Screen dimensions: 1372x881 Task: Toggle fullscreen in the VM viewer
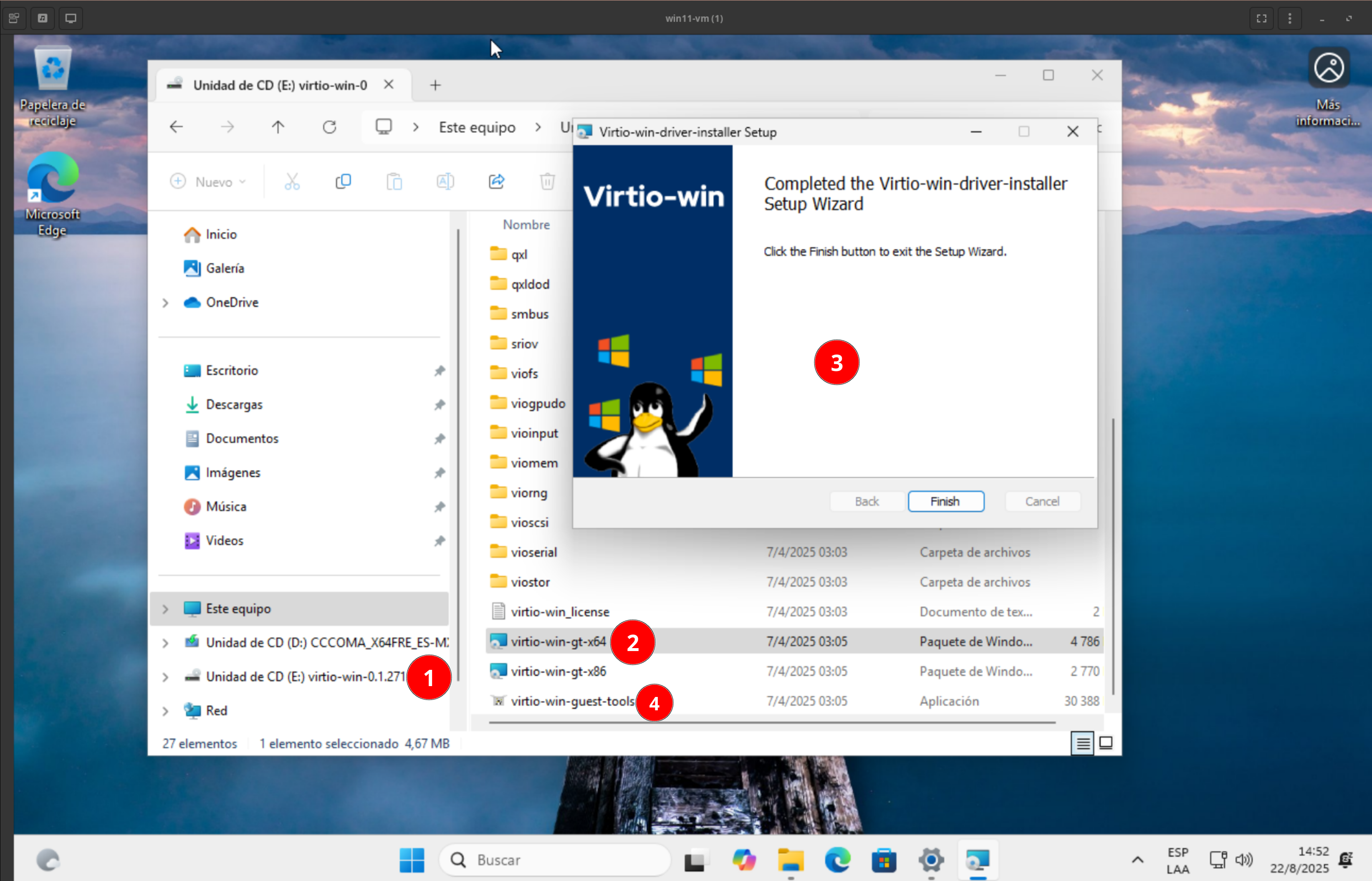[1261, 18]
